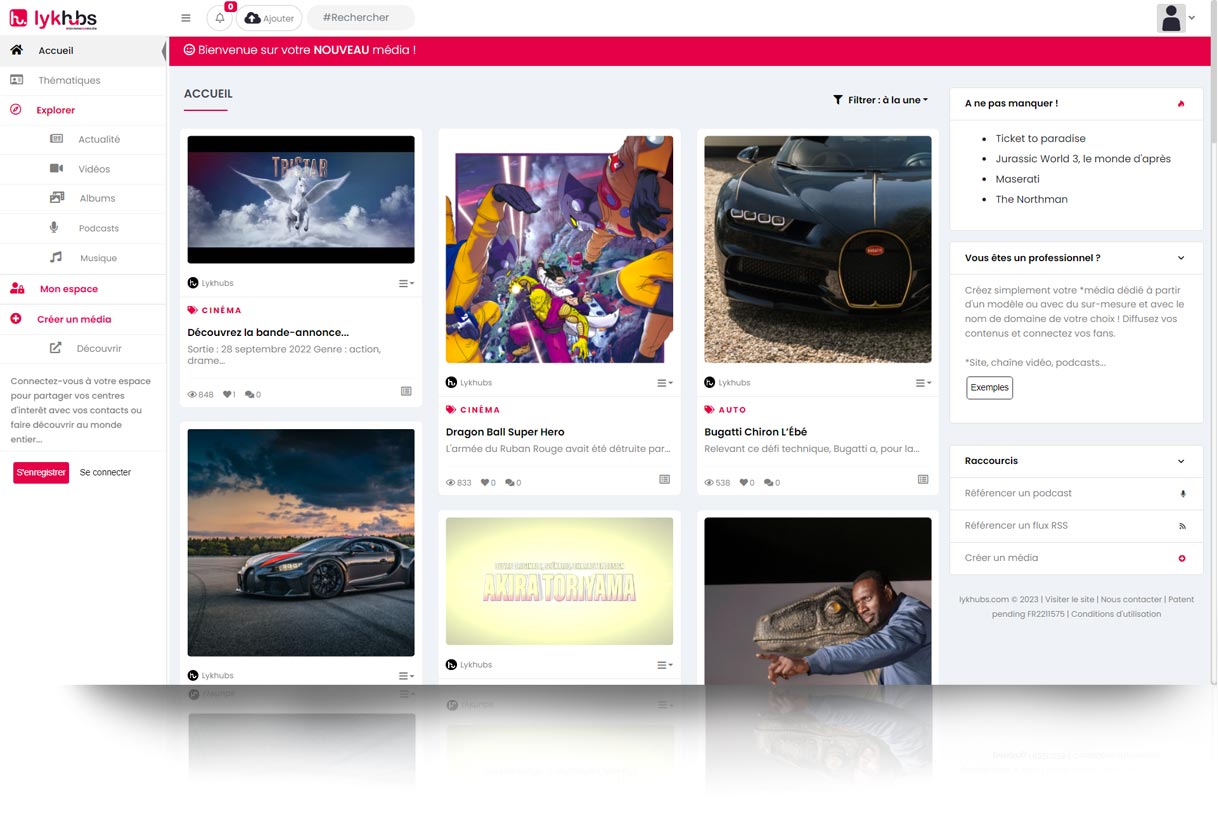Screen dimensions: 1218x834
Task: Open options menu on Akira Toriyama card
Action: (x=665, y=665)
